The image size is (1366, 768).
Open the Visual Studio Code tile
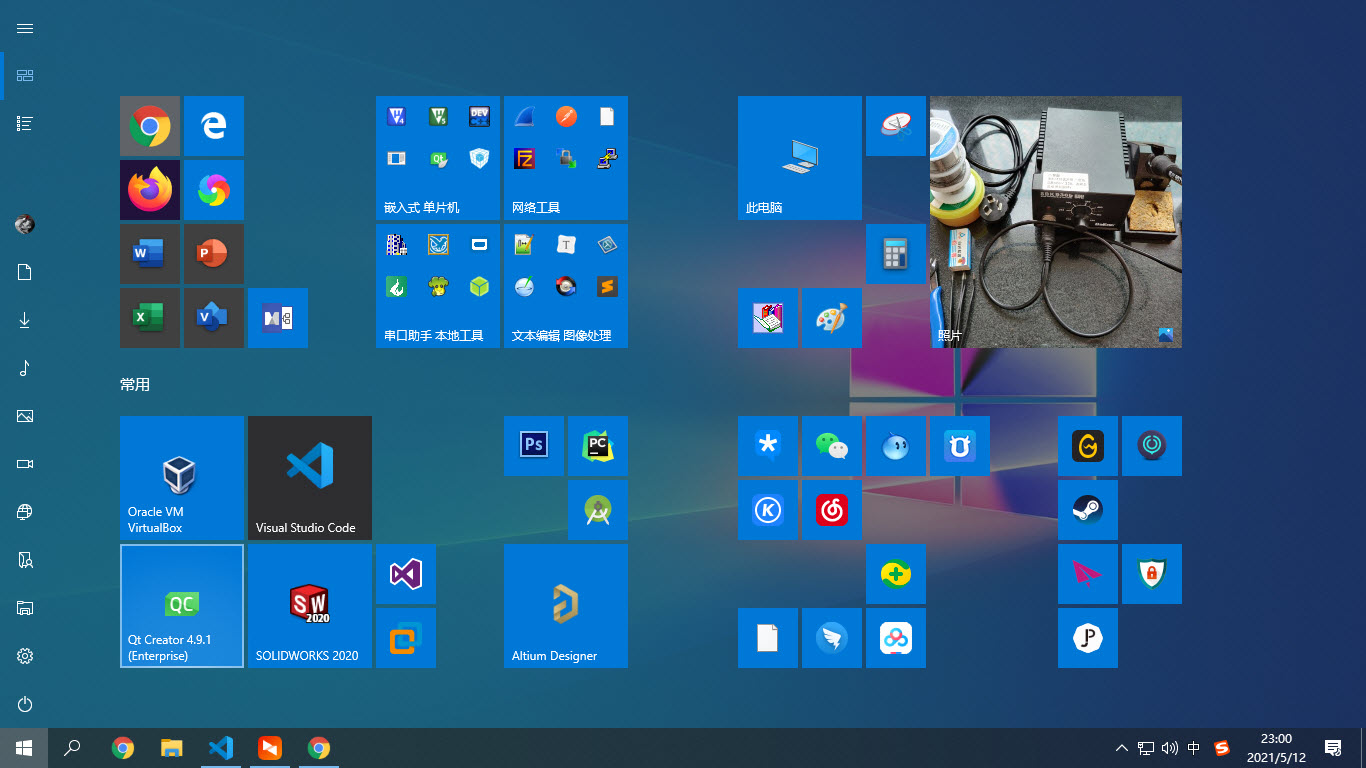coord(310,478)
